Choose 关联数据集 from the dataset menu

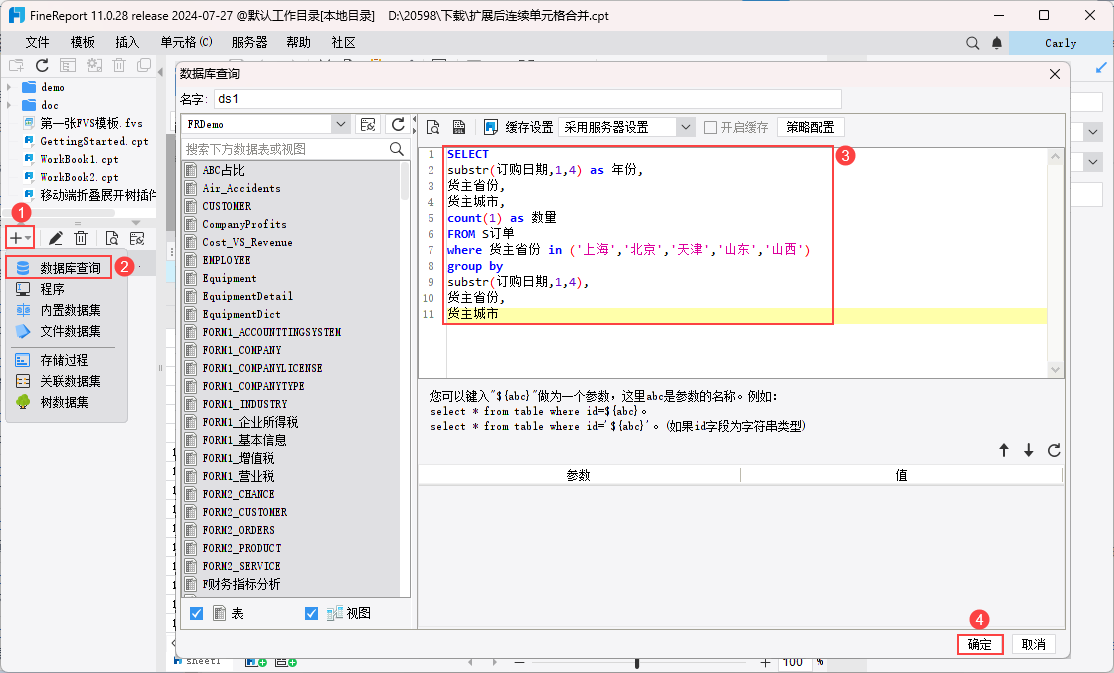[70, 382]
